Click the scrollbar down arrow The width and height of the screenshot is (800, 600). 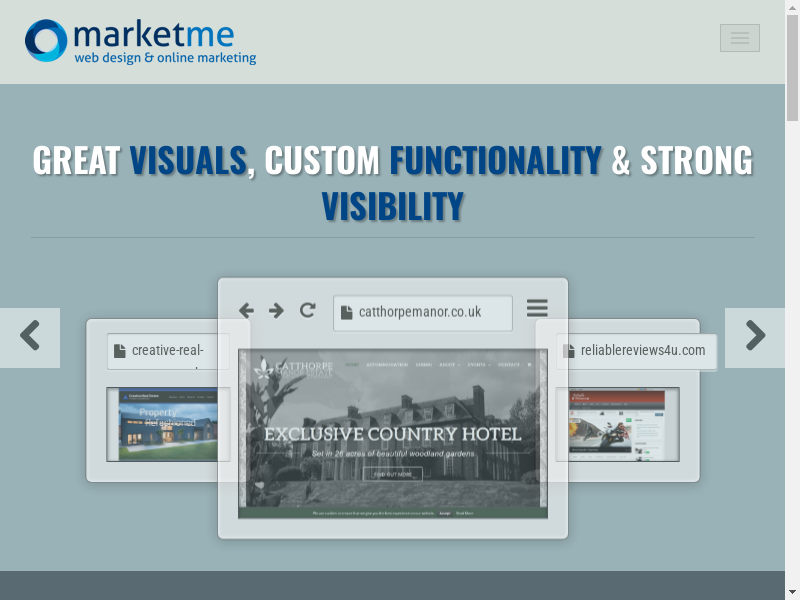(x=792, y=591)
